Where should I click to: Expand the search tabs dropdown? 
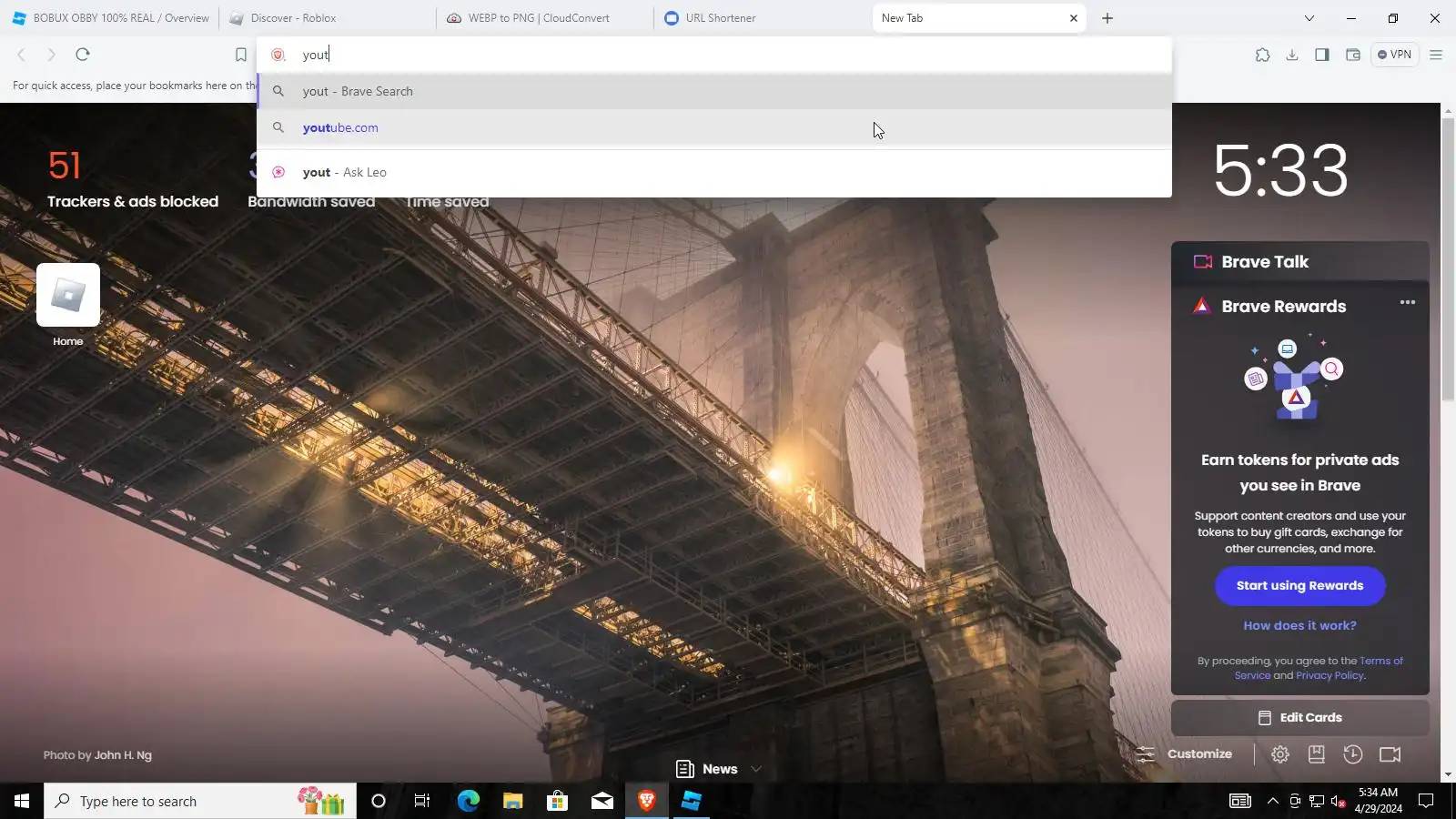[1309, 18]
